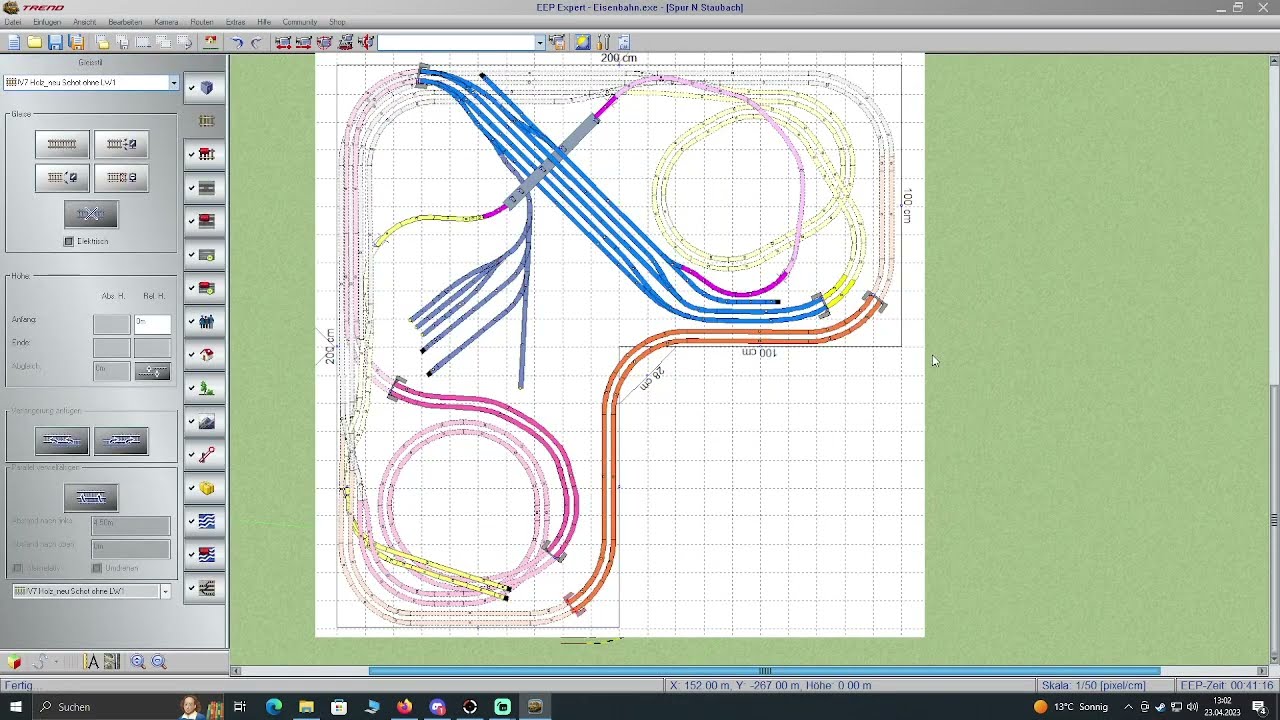Select the railway track editor layer icon

pos(207,121)
